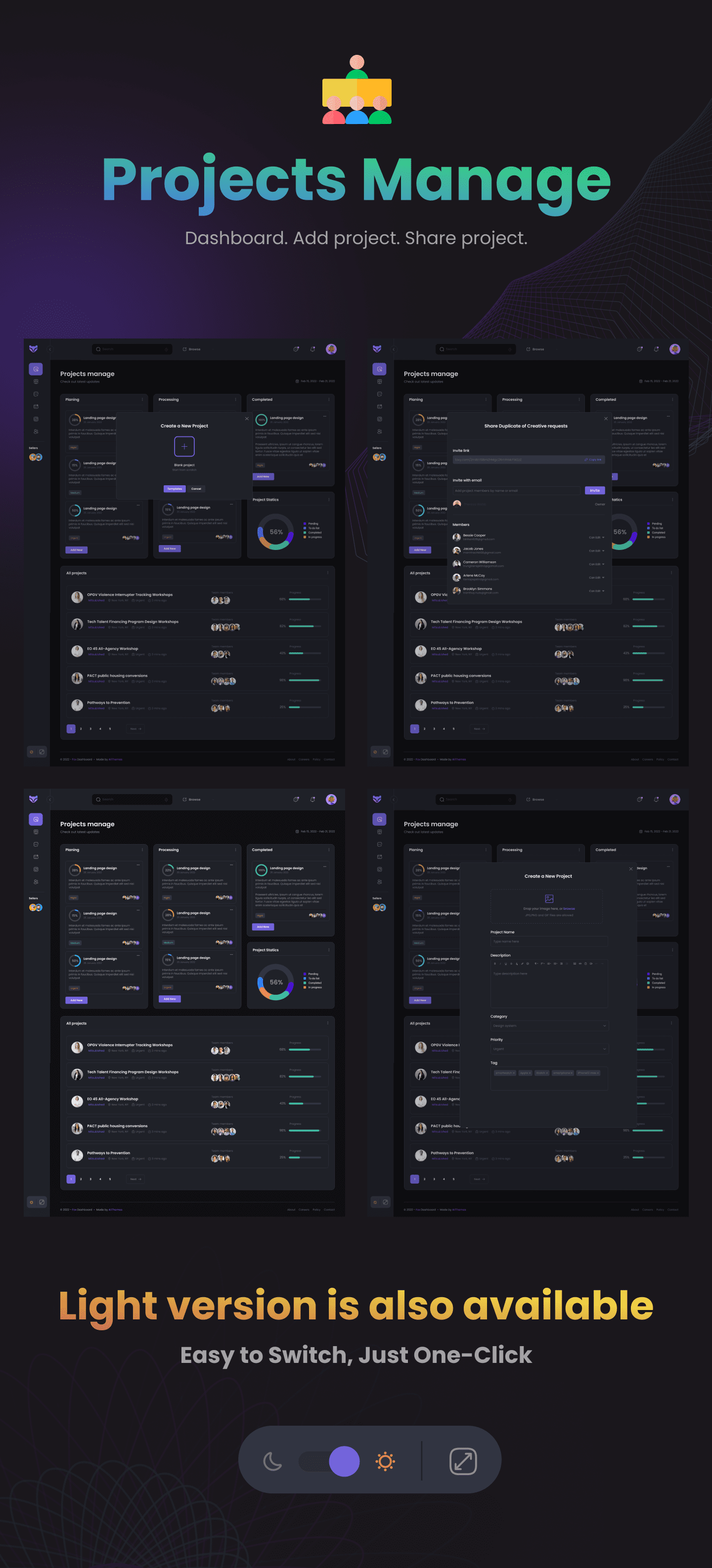Click the user avatar in bottom-left screen header
Screen dimensions: 712x1568
(x=331, y=799)
